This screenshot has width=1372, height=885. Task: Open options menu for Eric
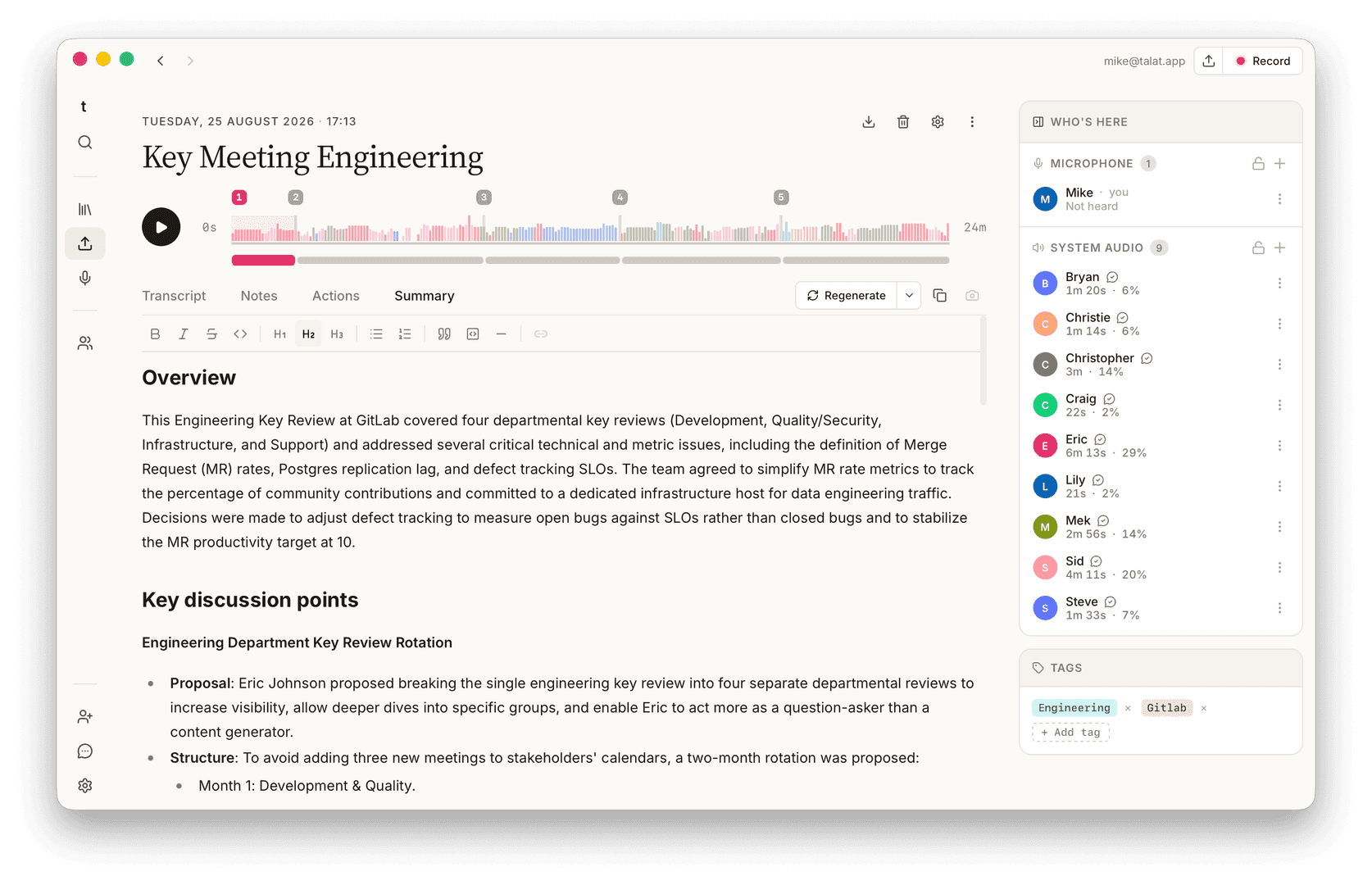(x=1279, y=446)
